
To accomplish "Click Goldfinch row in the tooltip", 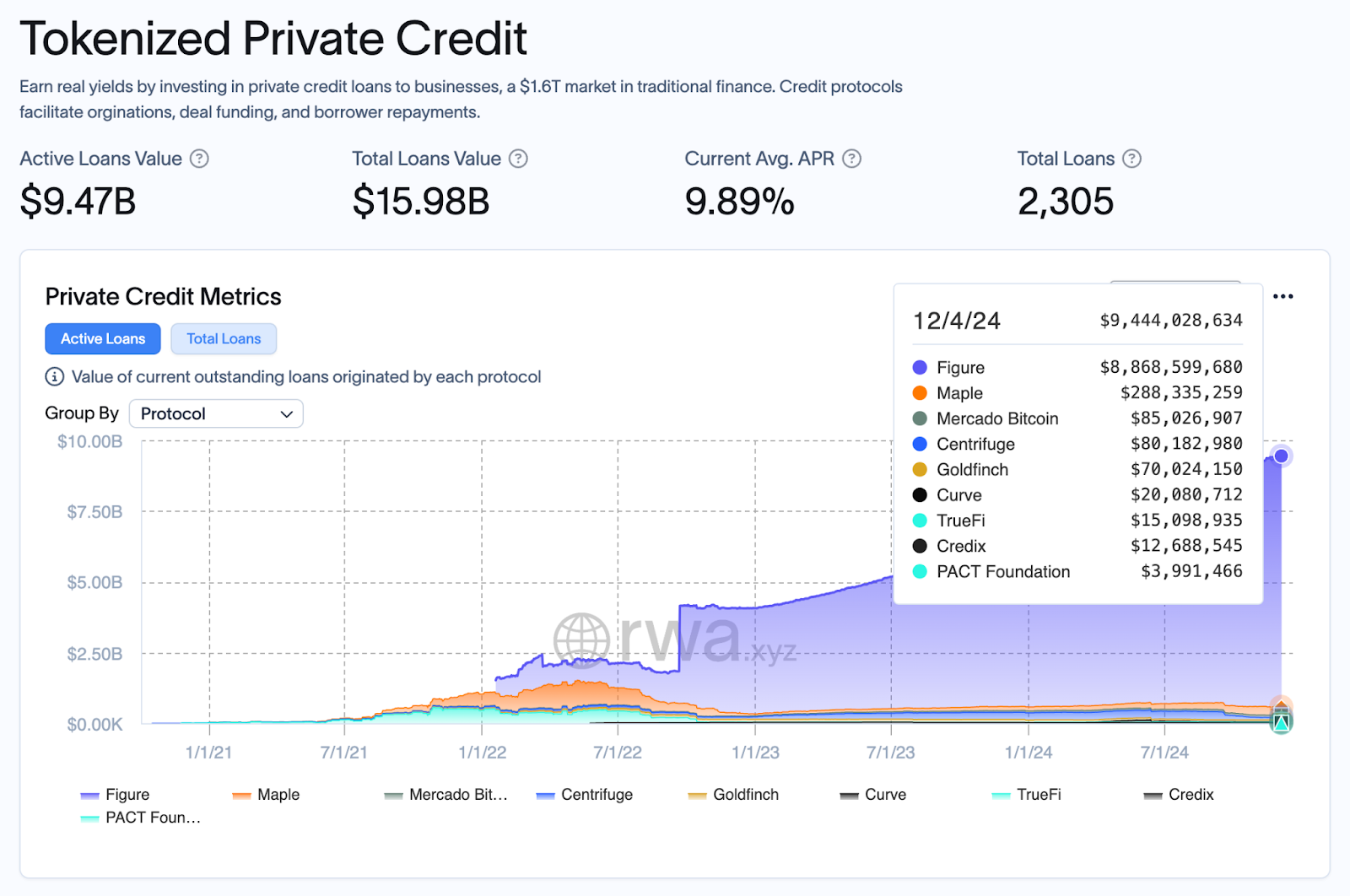I will coord(1077,469).
